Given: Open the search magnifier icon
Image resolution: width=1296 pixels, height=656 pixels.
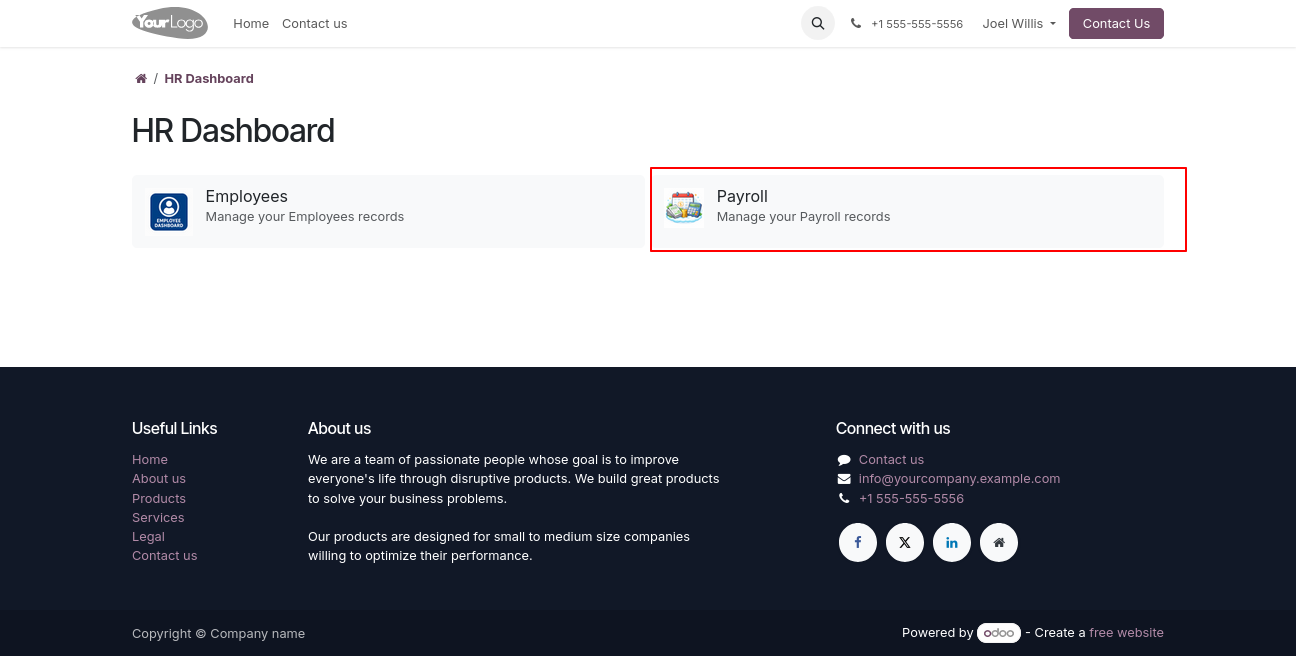Looking at the screenshot, I should tap(817, 23).
